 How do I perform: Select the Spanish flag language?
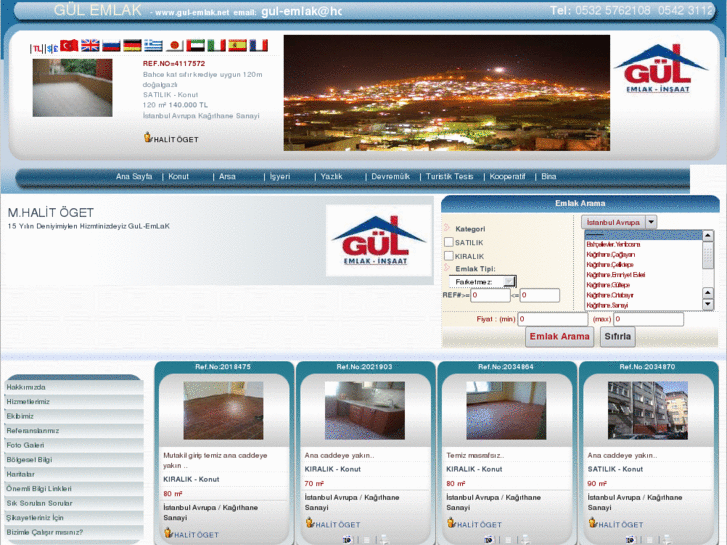tap(237, 45)
